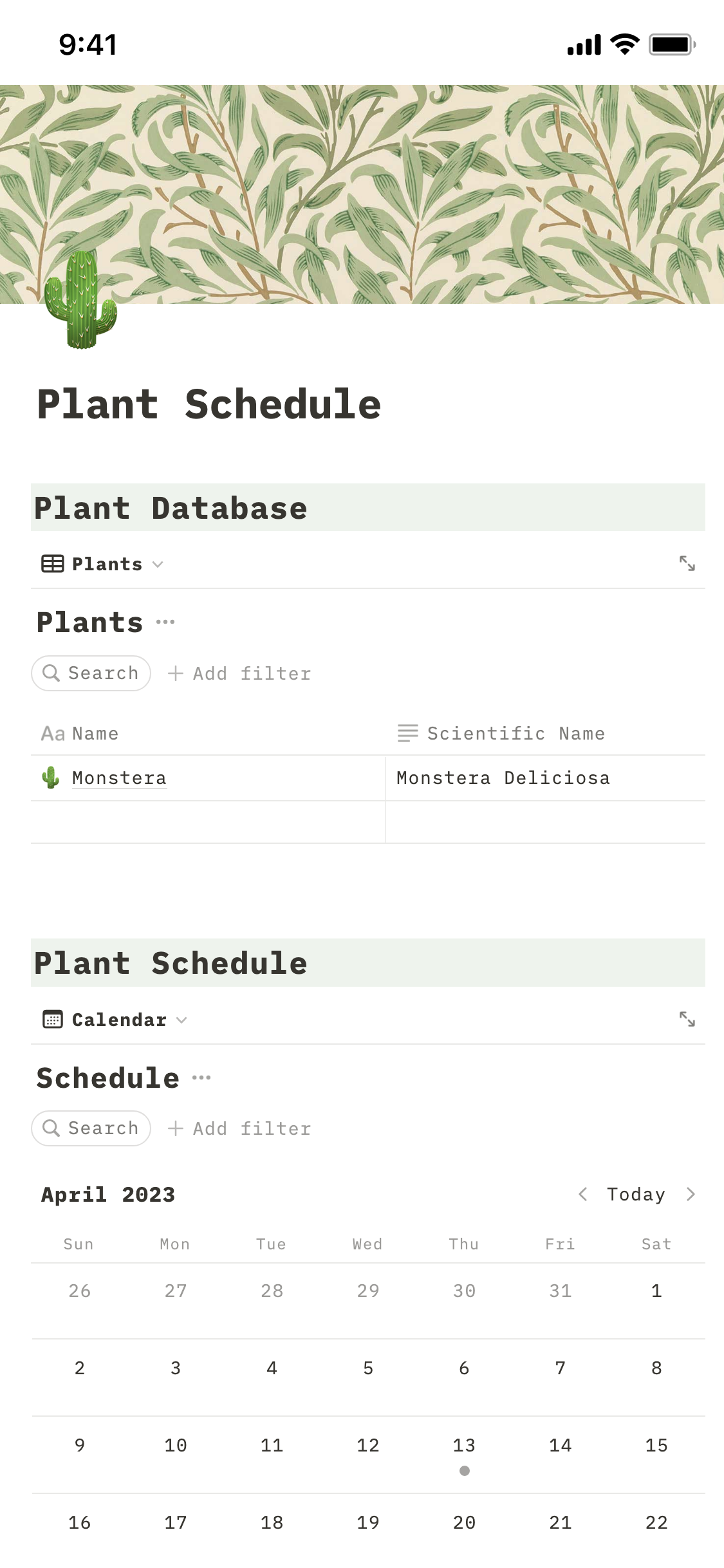The width and height of the screenshot is (724, 1568).
Task: Click the previous month chevron
Action: coord(583,1194)
